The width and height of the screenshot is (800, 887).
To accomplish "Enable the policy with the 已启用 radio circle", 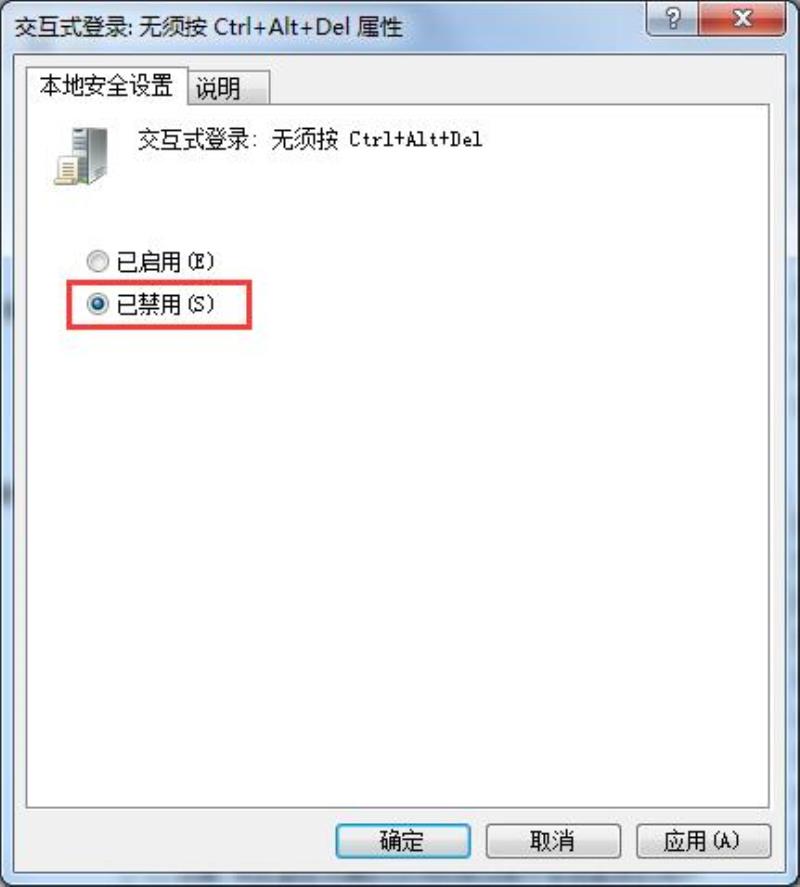I will 97,261.
